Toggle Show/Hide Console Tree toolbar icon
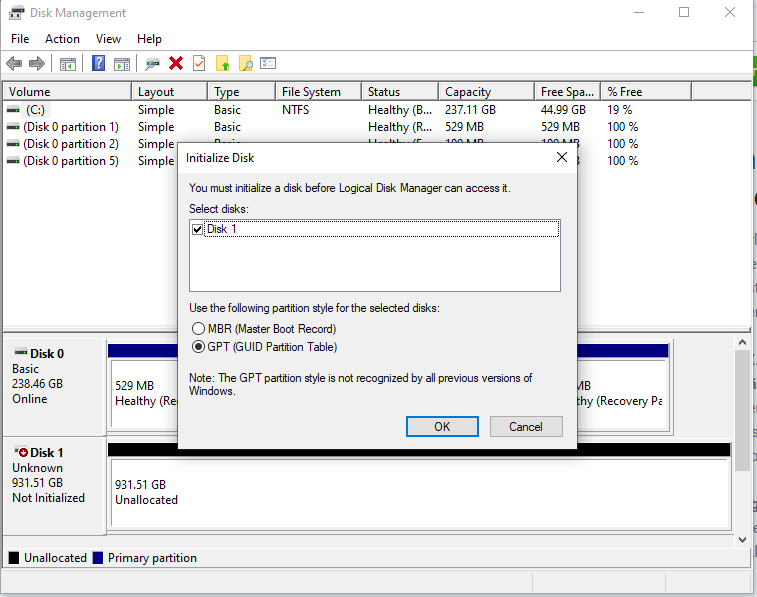This screenshot has height=597, width=757. 68,64
